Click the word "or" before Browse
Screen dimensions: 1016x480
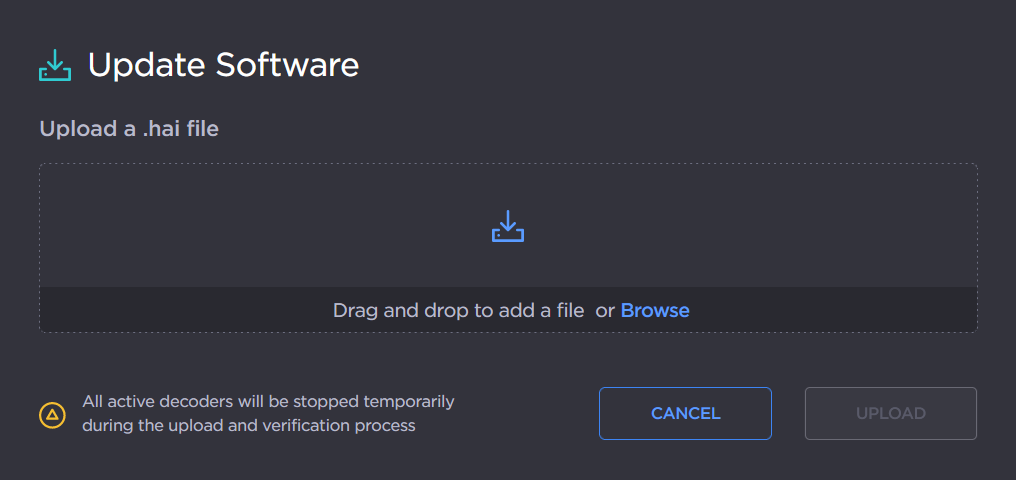point(604,310)
